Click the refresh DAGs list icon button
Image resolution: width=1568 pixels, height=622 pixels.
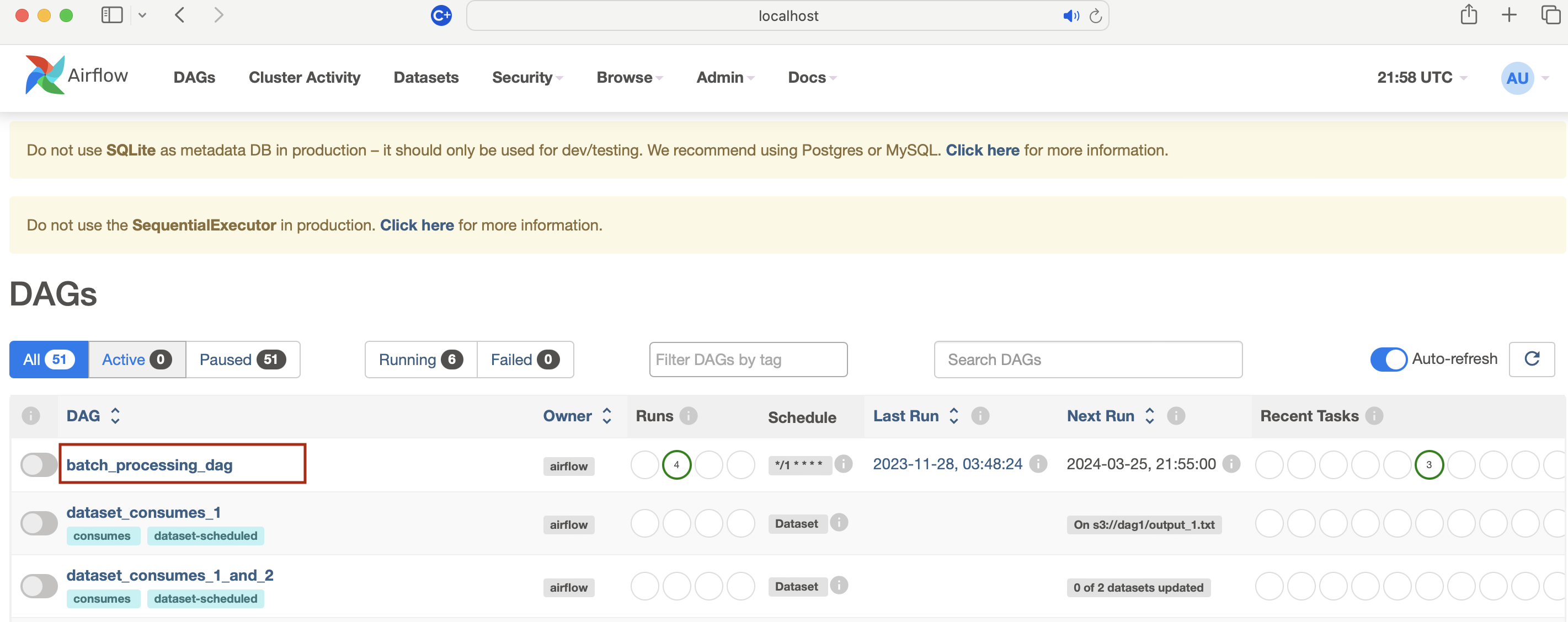coord(1532,359)
